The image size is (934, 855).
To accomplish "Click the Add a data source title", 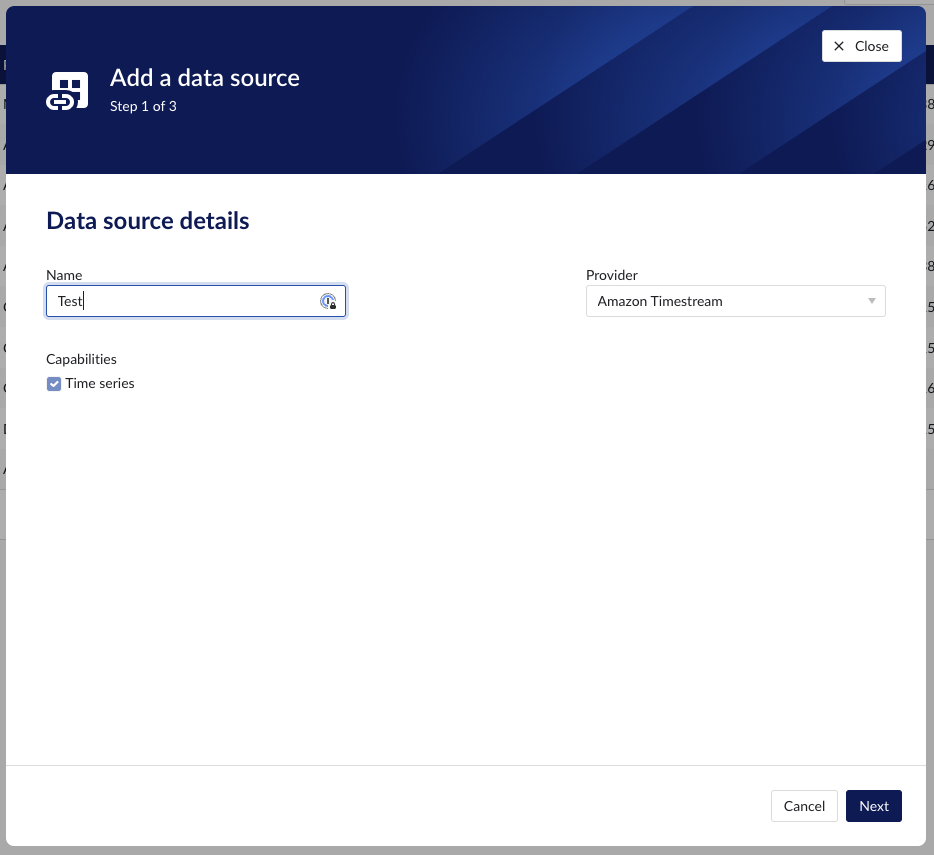I will (x=204, y=78).
